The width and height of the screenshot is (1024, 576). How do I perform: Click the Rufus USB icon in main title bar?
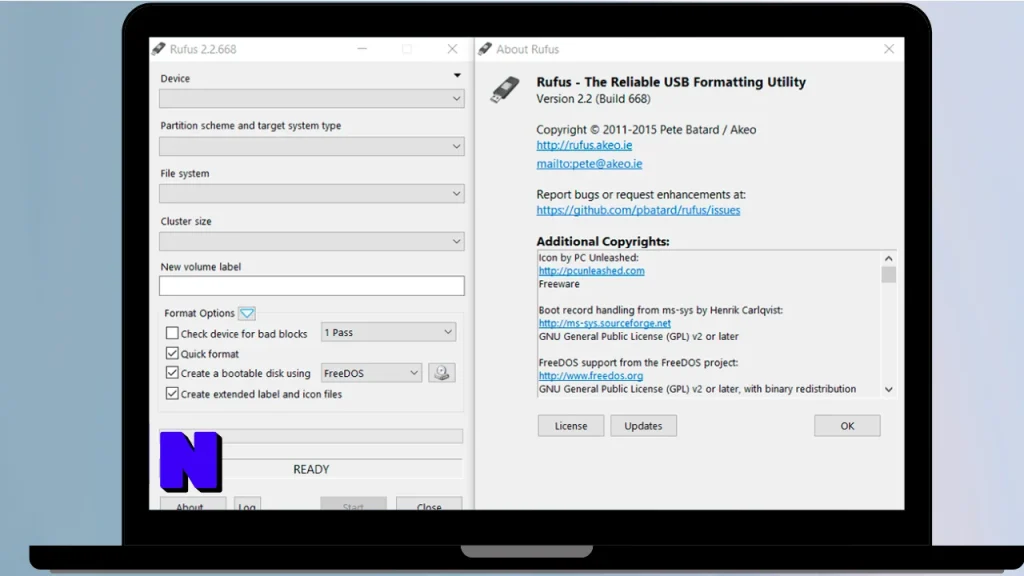tap(159, 49)
